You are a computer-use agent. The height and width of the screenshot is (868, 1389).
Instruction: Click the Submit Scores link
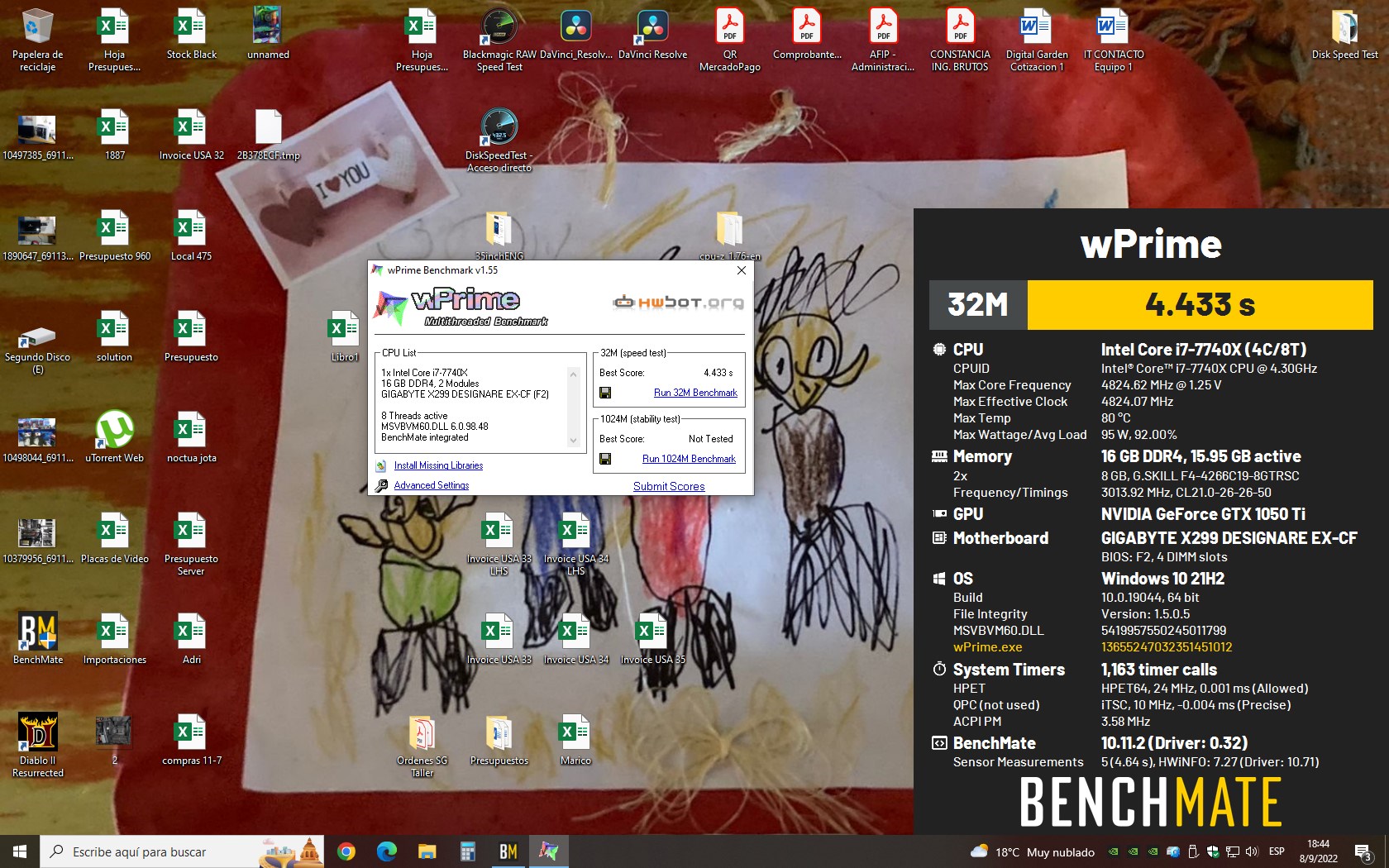click(669, 486)
